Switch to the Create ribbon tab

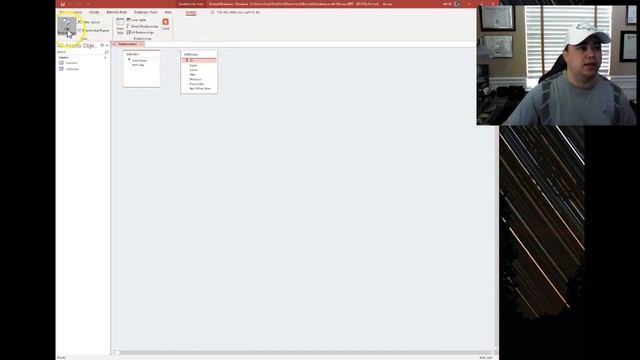tap(94, 12)
